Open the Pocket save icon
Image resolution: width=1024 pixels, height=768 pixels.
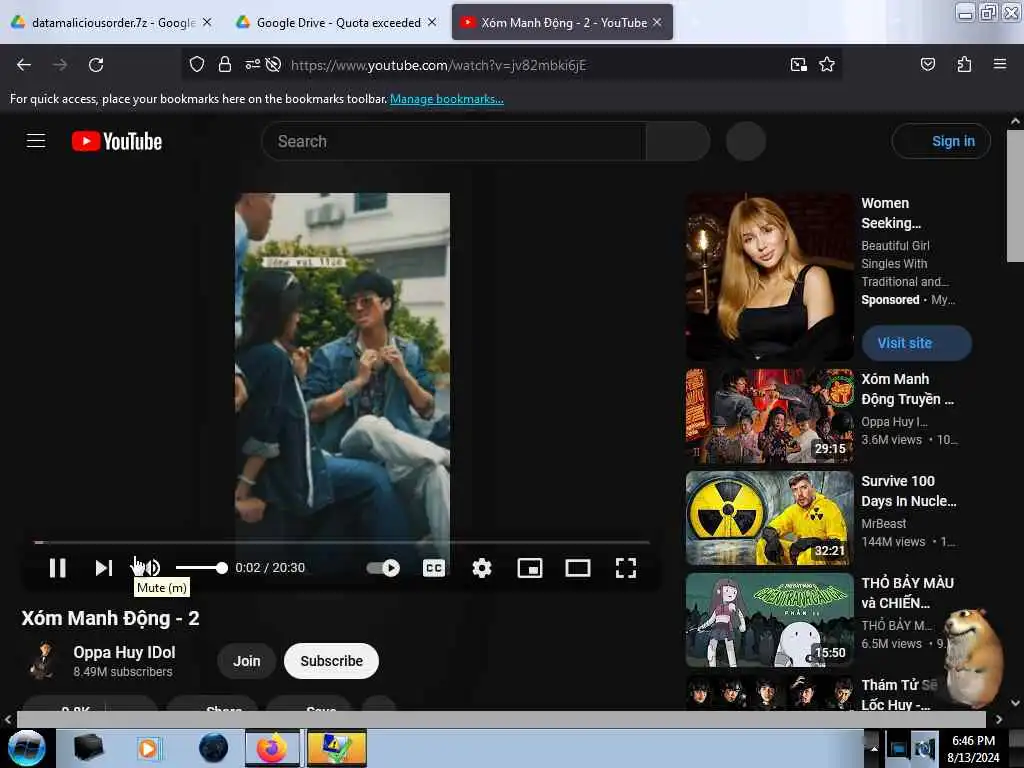click(927, 64)
